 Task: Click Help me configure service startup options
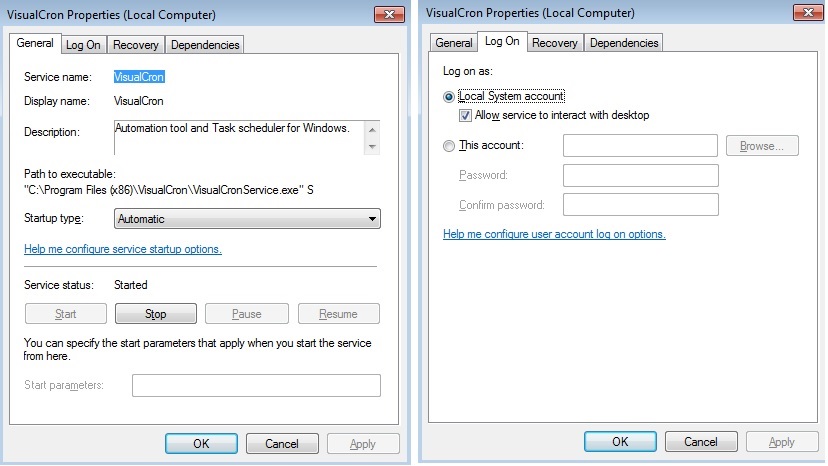click(x=123, y=249)
